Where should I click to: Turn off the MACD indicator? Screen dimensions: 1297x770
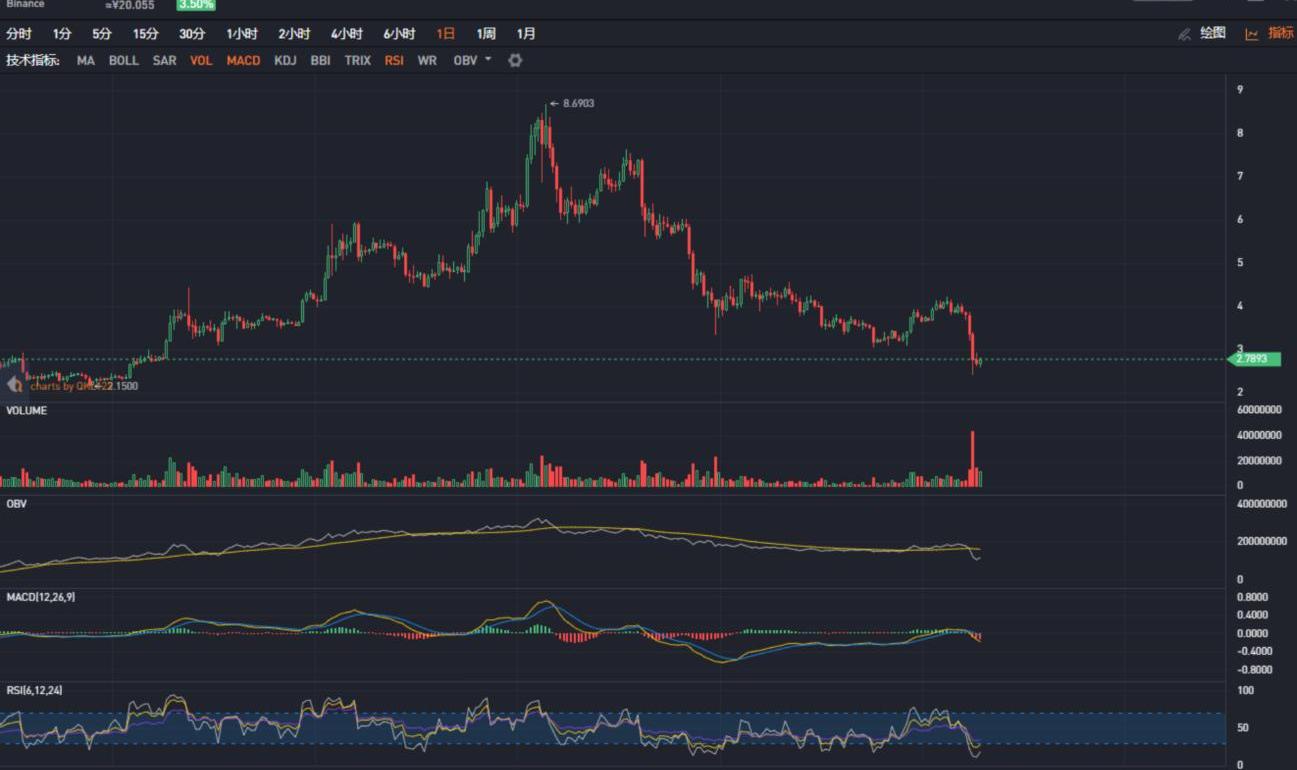tap(243, 60)
